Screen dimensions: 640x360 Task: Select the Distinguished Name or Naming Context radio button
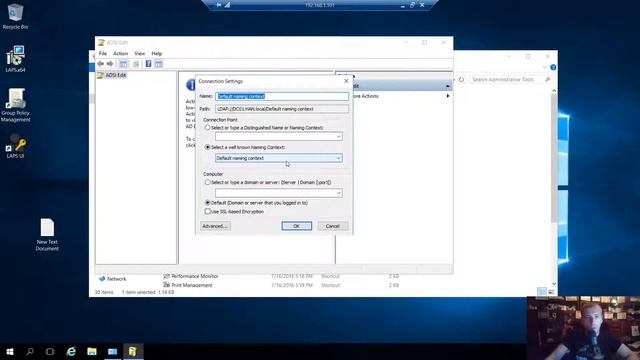tap(207, 128)
